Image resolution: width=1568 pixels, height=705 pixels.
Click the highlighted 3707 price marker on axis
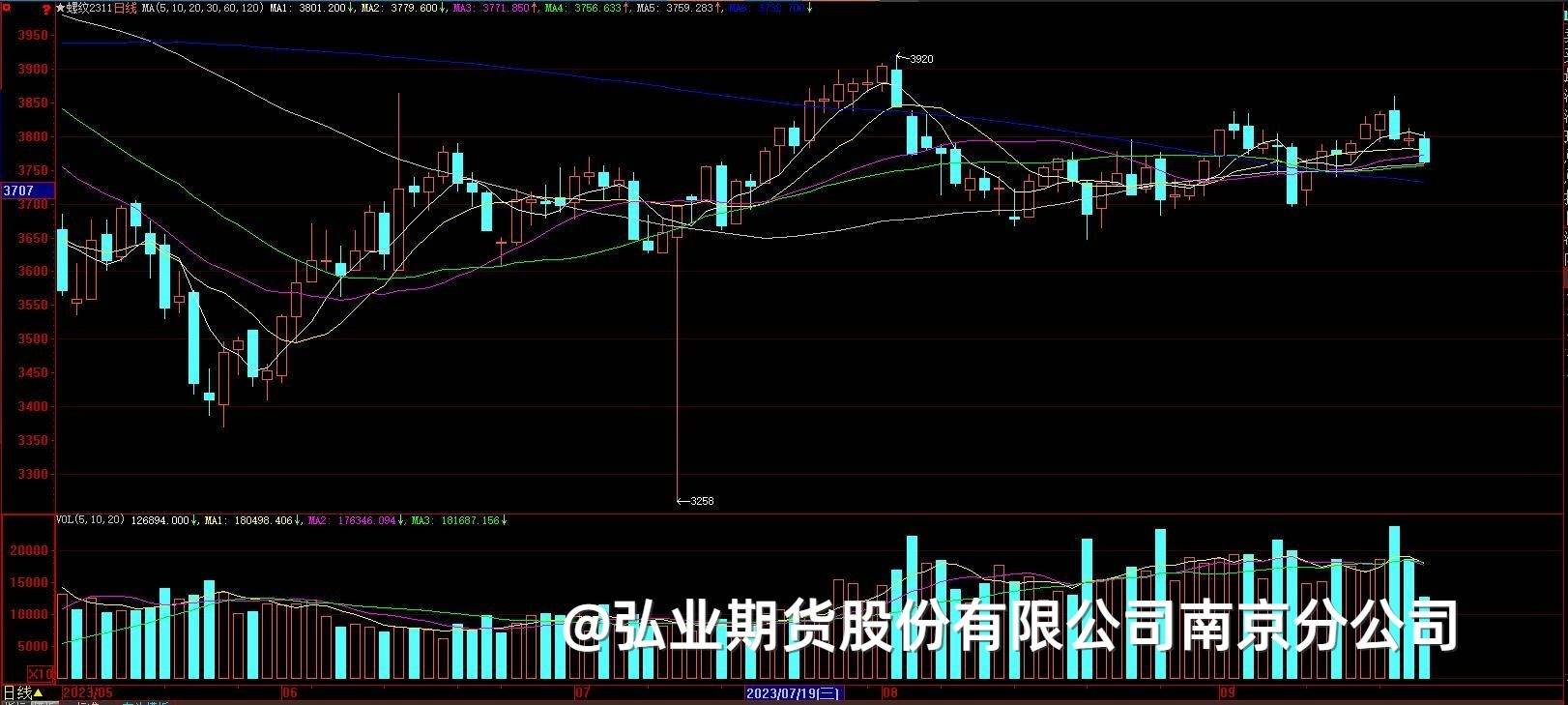pyautogui.click(x=27, y=191)
